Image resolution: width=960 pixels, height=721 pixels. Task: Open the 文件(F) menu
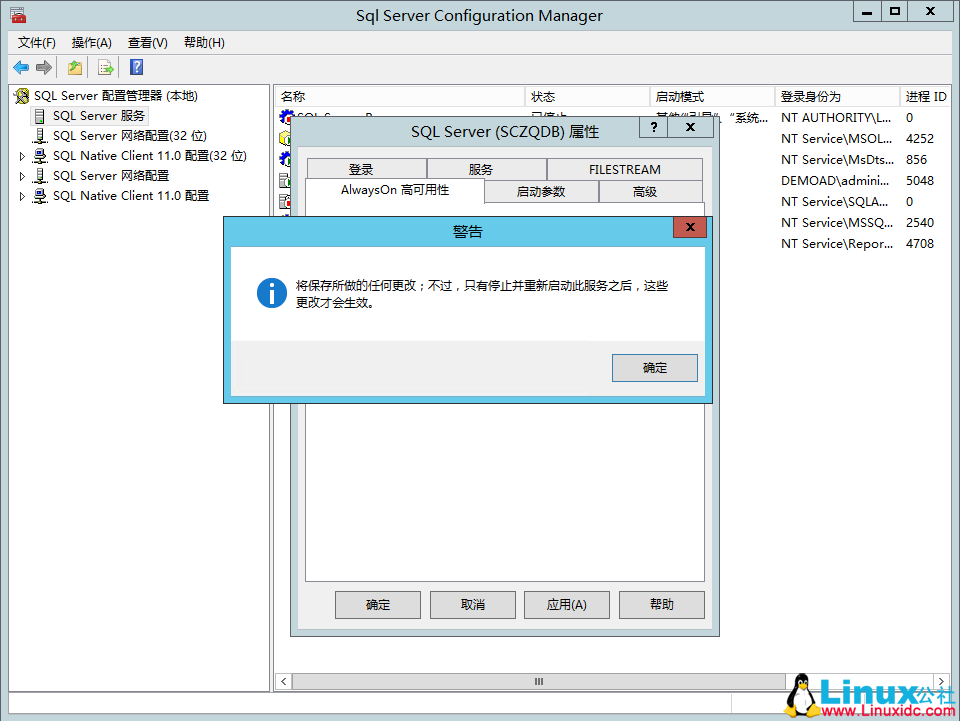click(x=35, y=42)
